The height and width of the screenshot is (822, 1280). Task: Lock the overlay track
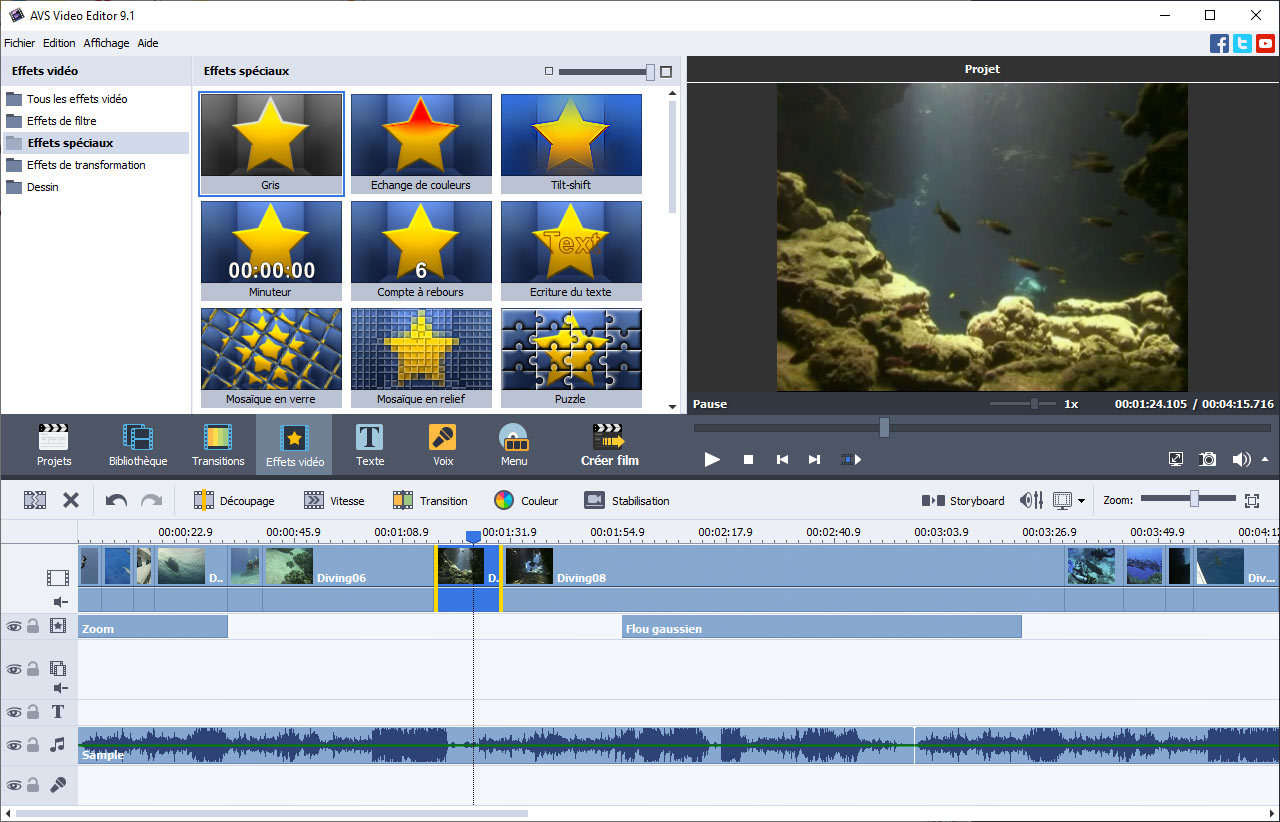coord(33,668)
